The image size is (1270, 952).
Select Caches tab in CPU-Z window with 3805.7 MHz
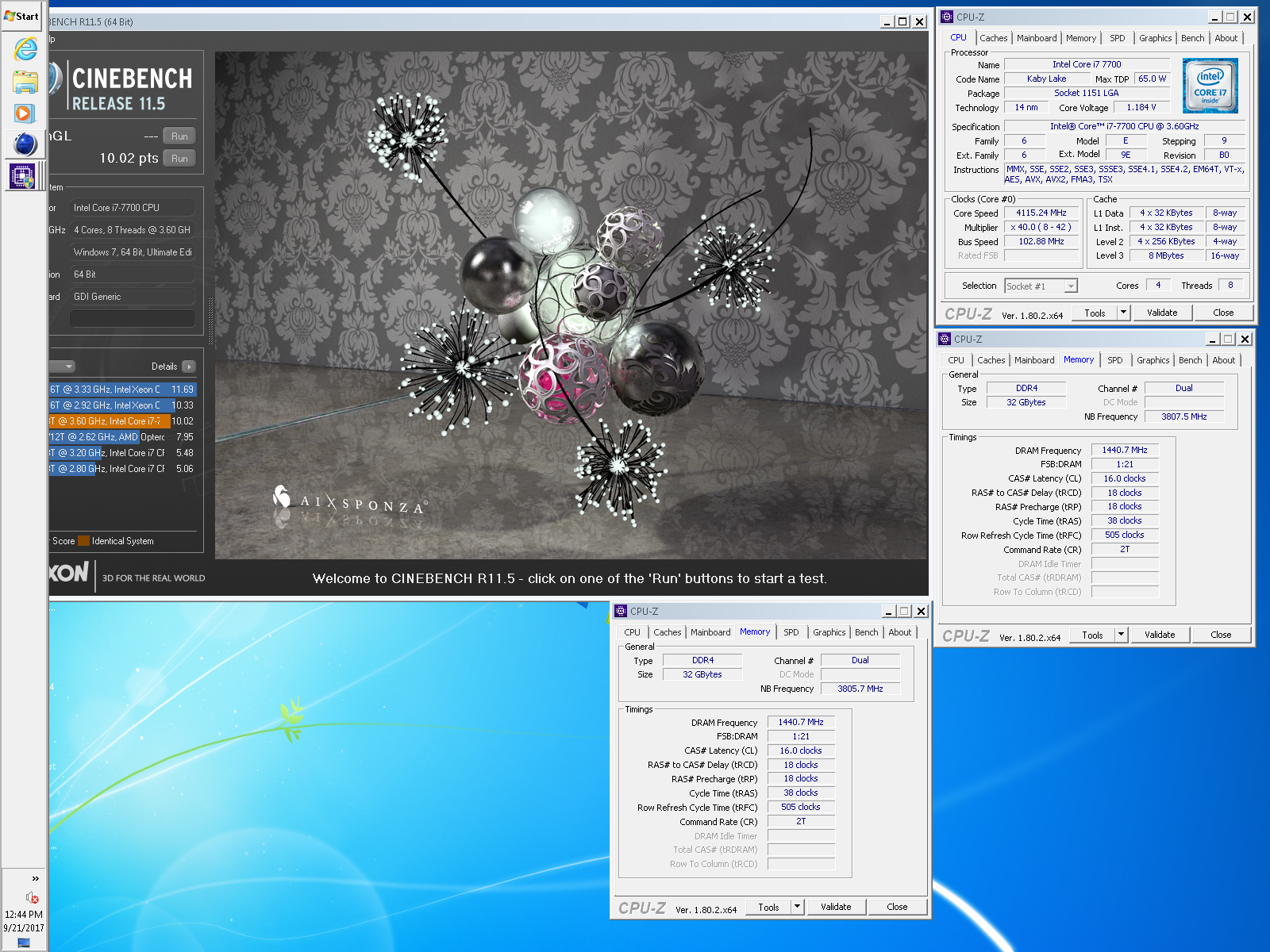pos(667,632)
